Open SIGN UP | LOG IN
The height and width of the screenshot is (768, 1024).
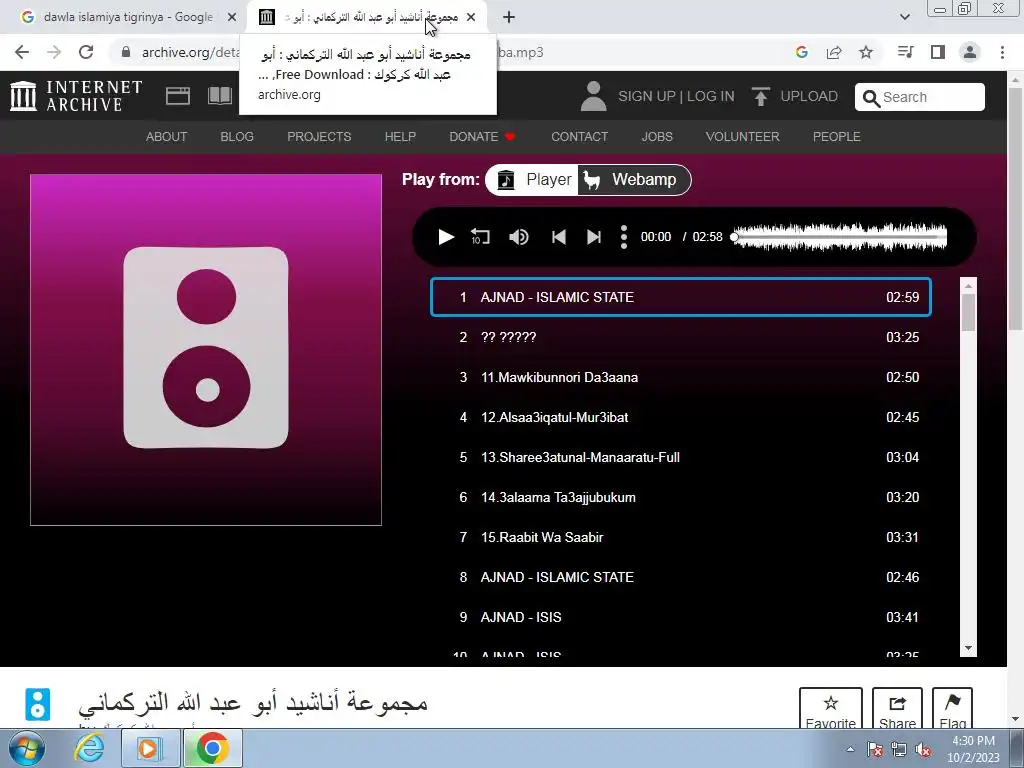[676, 96]
